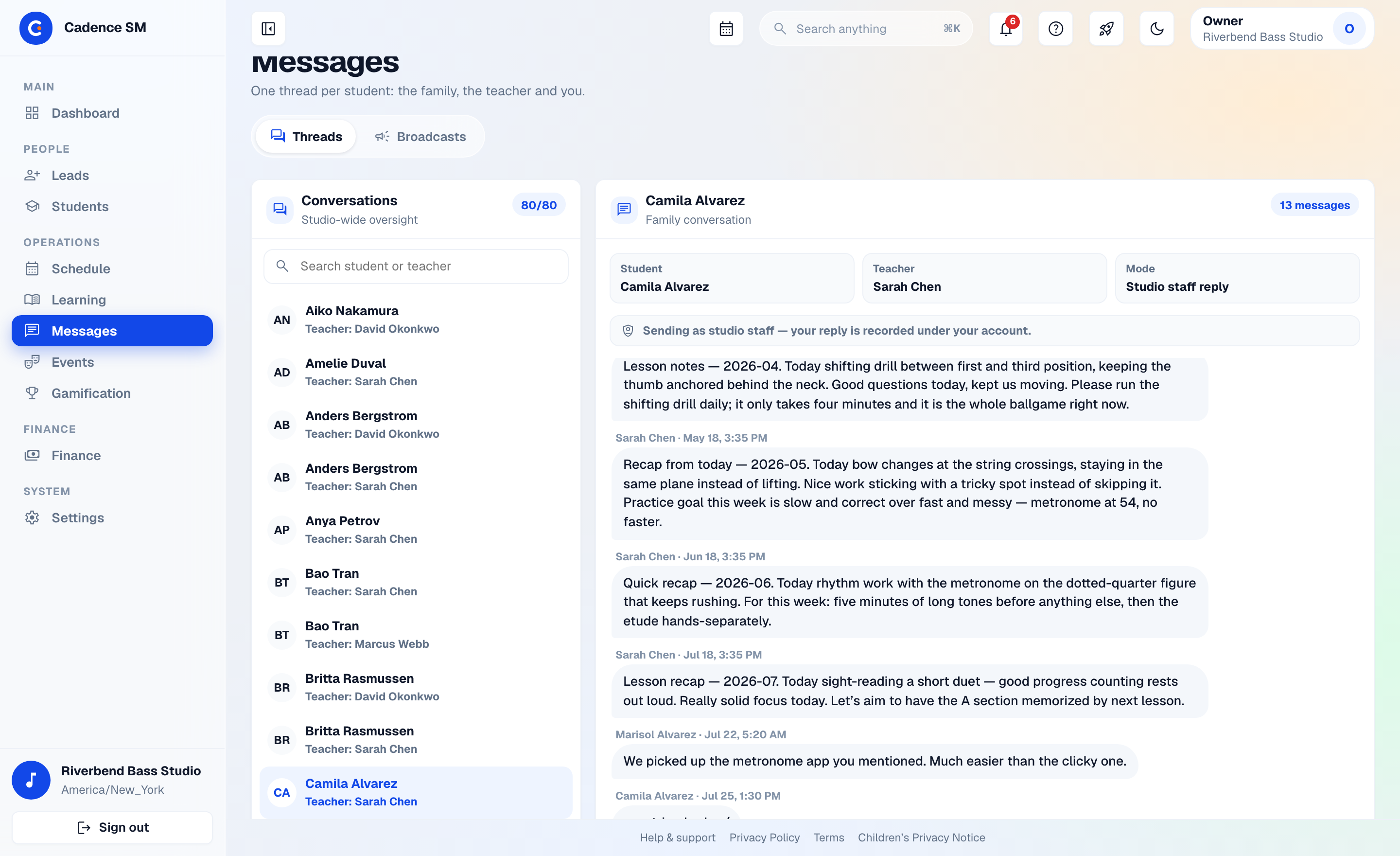Click the Schedule calendar icon in sidebar

click(33, 269)
